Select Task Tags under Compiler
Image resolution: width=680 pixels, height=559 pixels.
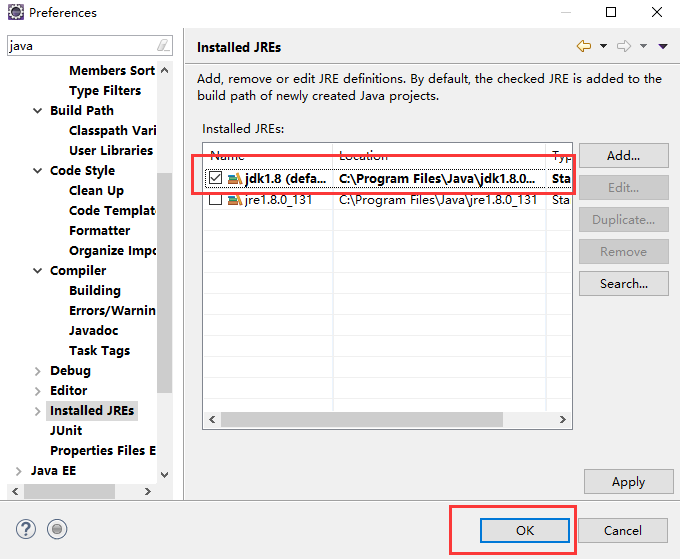[x=99, y=350]
